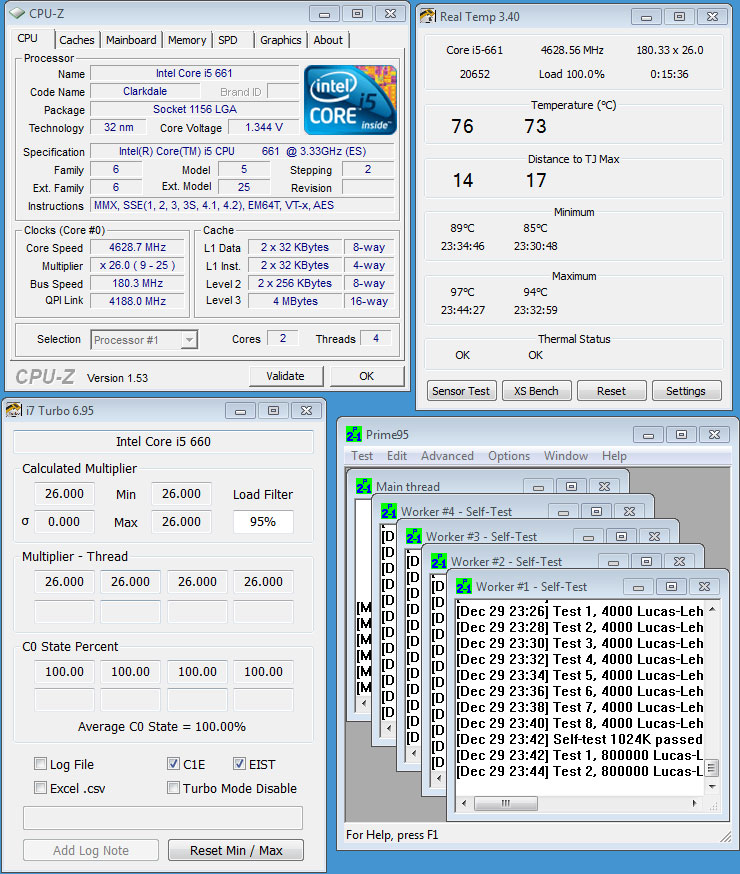The height and width of the screenshot is (874, 740).
Task: Switch to the Mainboard tab
Action: coord(132,40)
